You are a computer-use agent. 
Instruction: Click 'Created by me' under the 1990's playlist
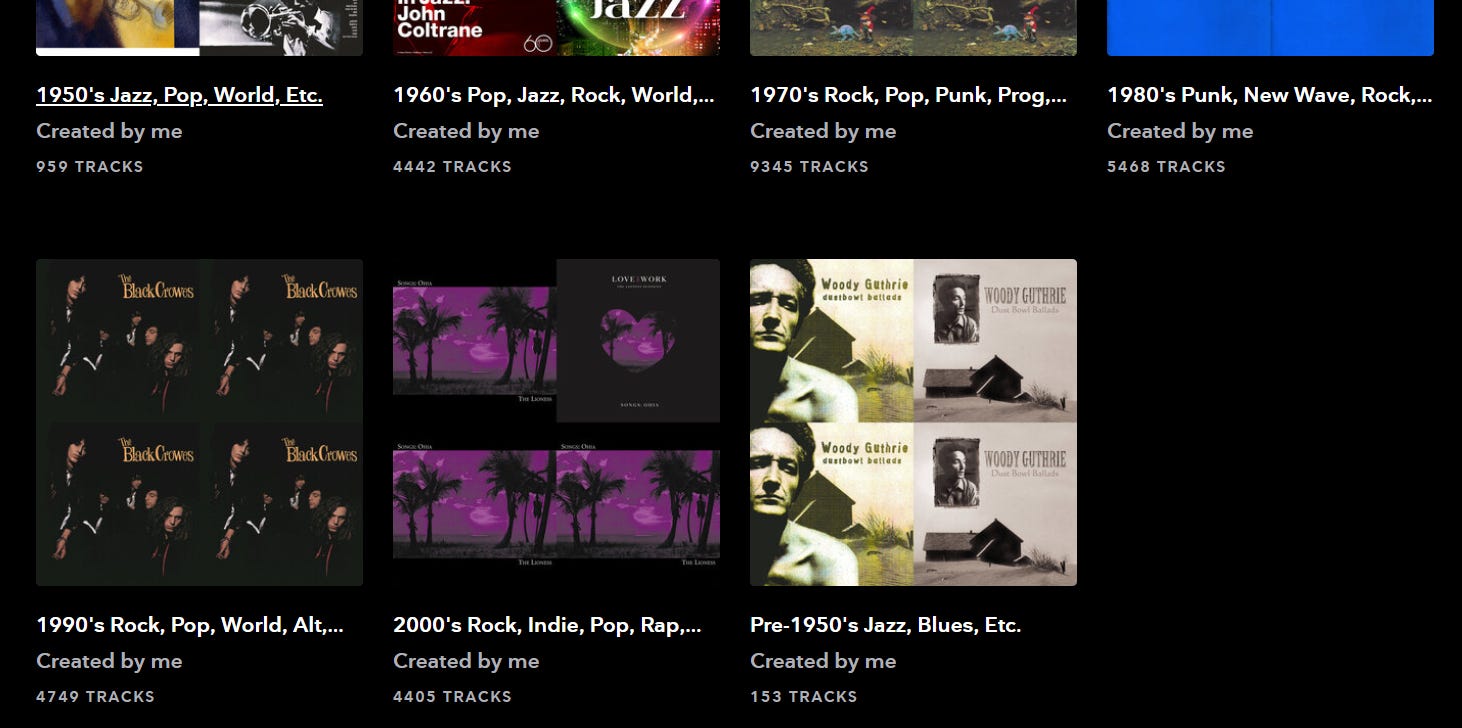coord(109,661)
